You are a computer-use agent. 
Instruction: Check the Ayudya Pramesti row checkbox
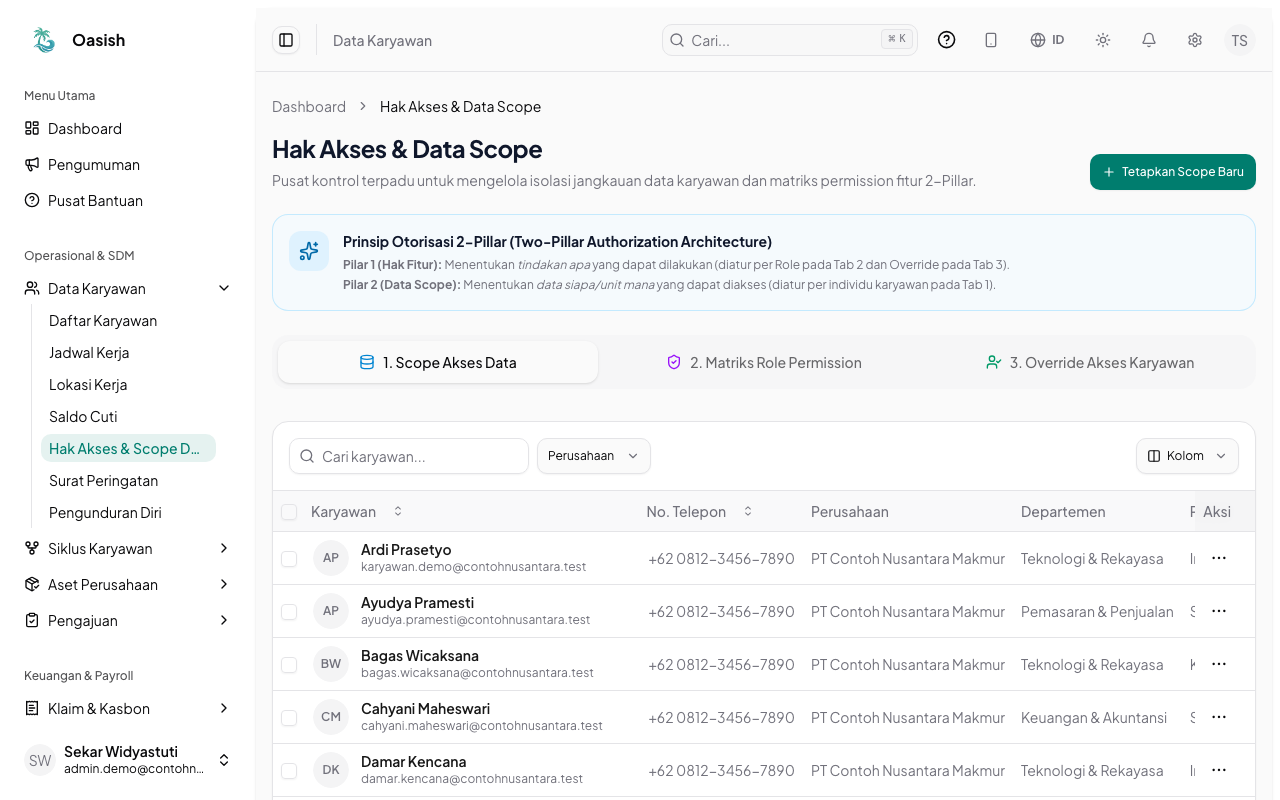coord(289,612)
